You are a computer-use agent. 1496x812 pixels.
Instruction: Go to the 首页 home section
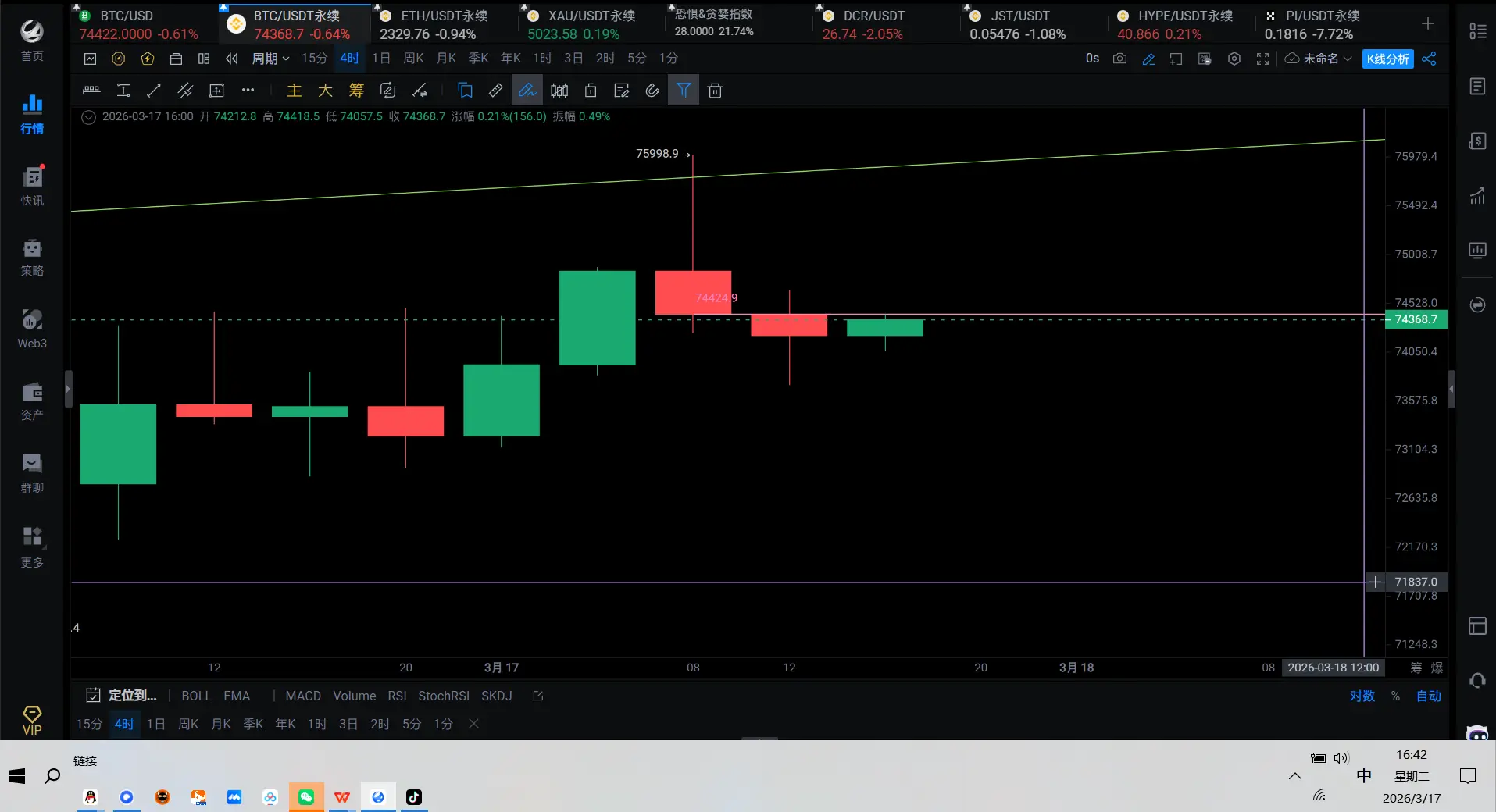pyautogui.click(x=32, y=41)
